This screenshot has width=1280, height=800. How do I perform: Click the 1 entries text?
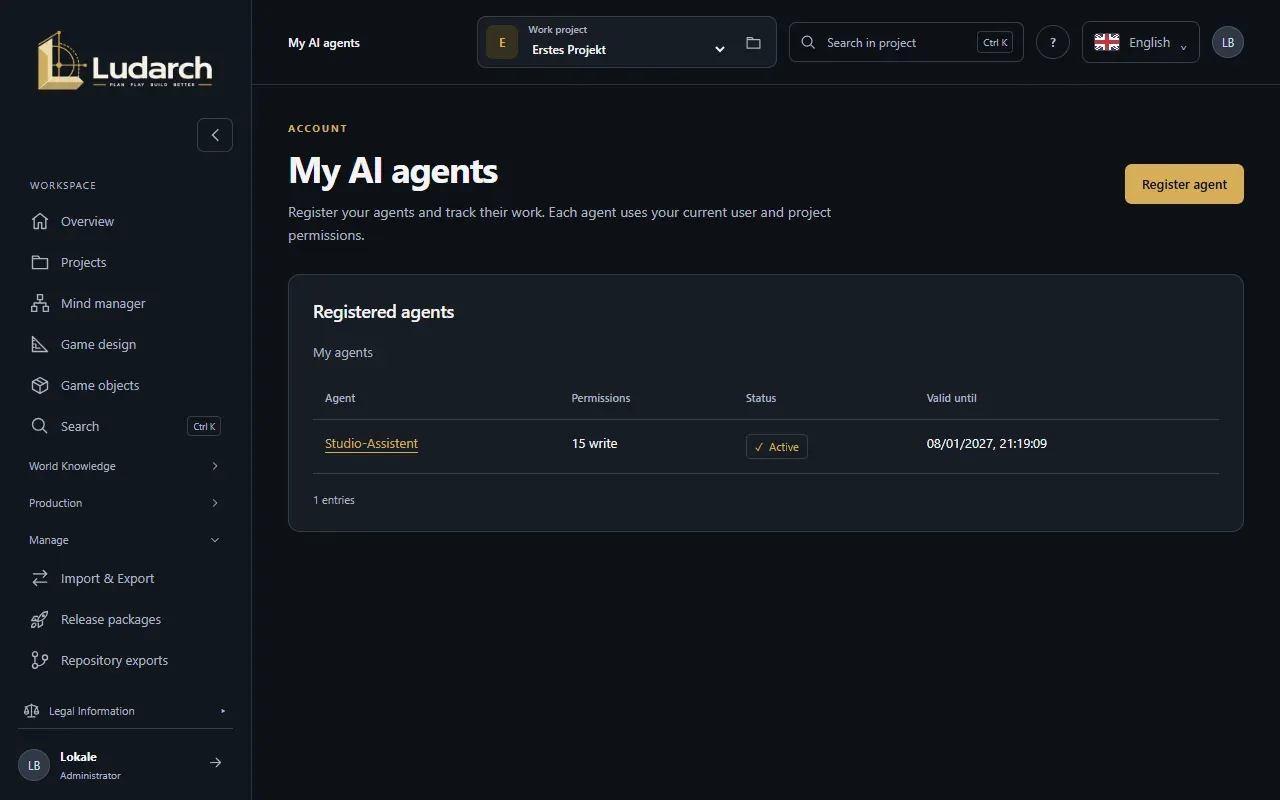(334, 500)
